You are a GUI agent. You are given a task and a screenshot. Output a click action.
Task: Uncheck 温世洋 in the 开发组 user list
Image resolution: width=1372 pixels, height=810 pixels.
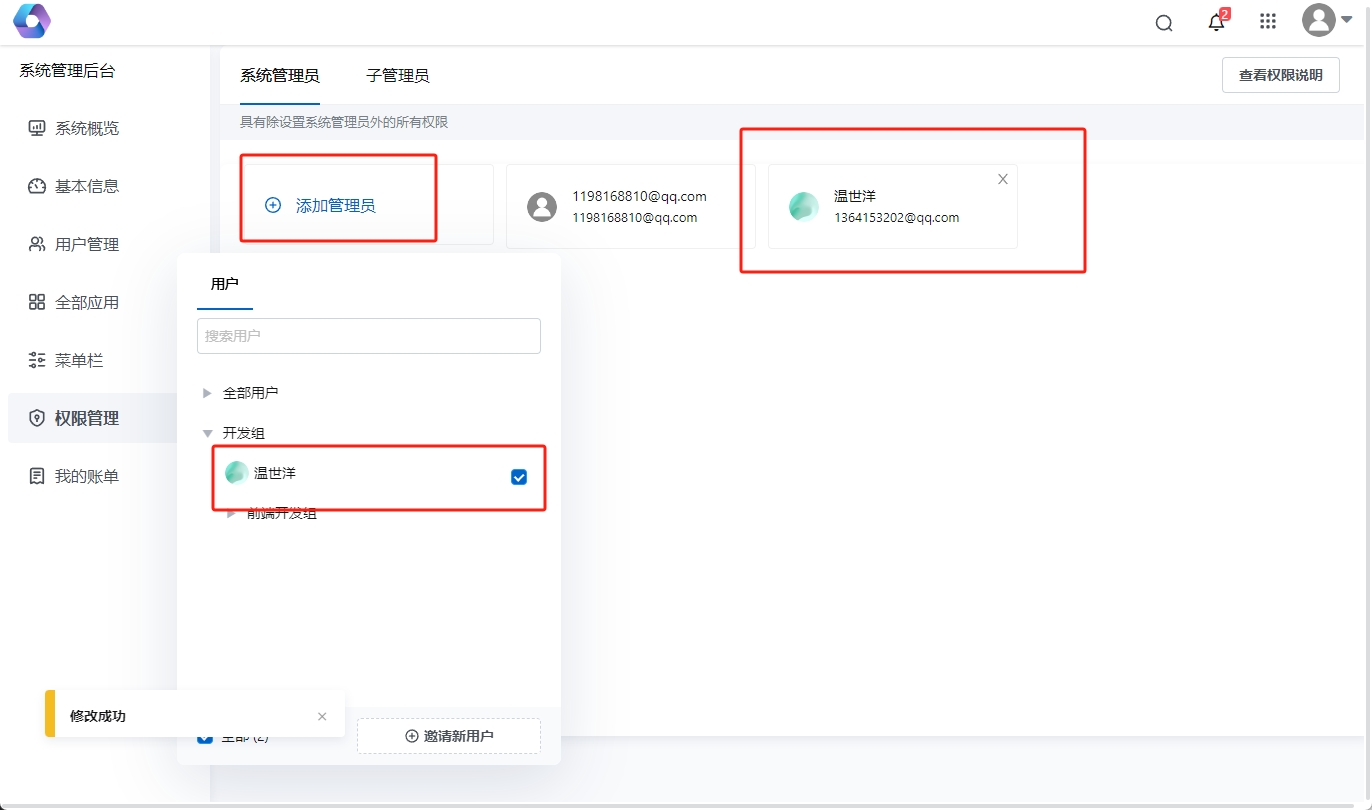coord(518,477)
